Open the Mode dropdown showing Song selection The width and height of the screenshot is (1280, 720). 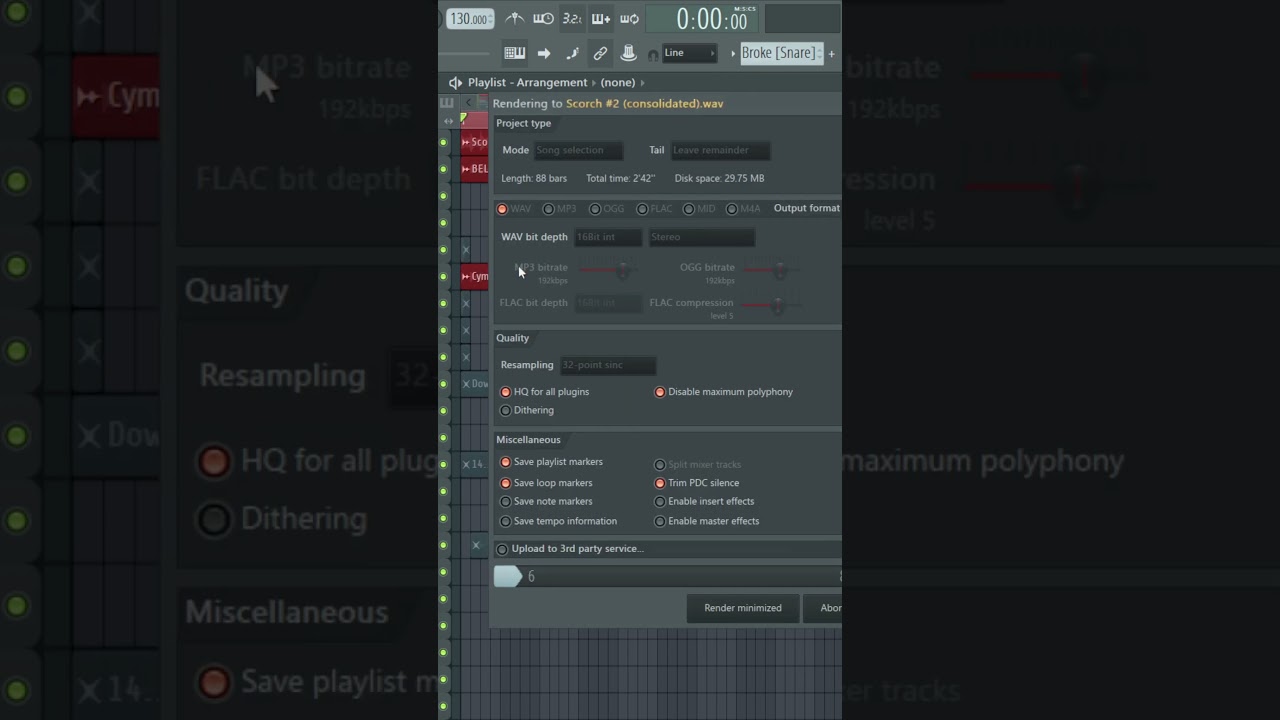(578, 151)
